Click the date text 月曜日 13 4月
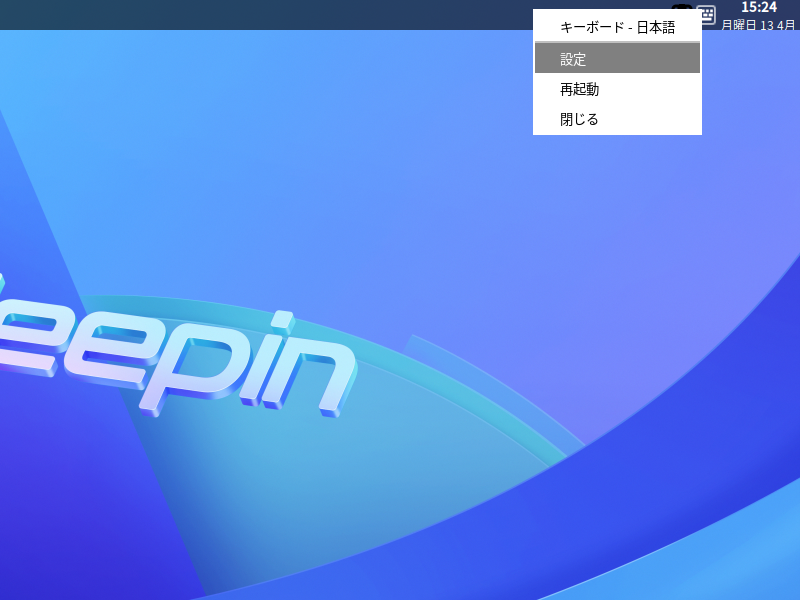800x600 pixels. click(x=758, y=24)
